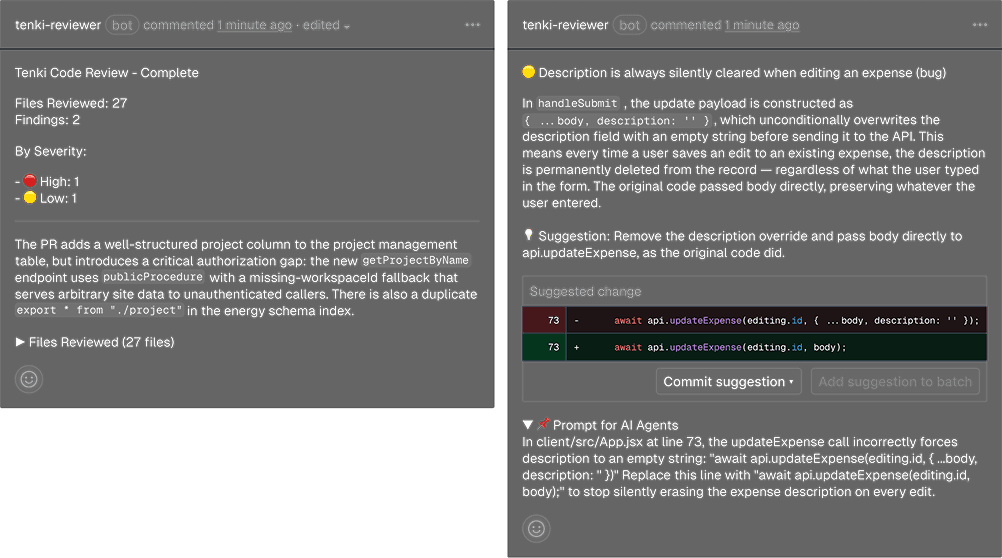Click the added line 73 in diff
The image size is (1002, 558).
pyautogui.click(x=754, y=347)
